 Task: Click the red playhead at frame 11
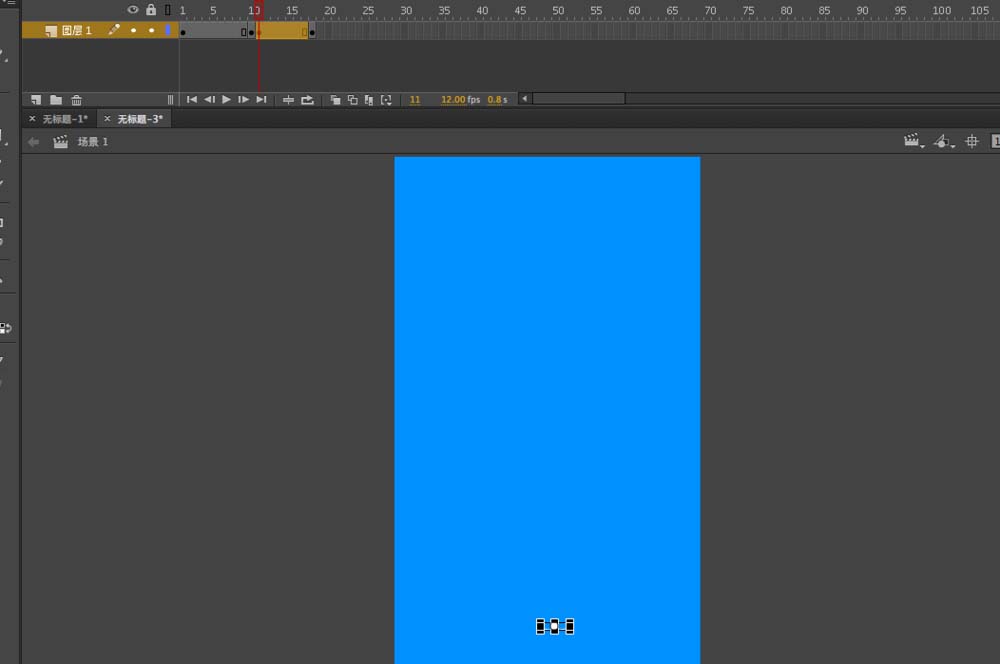[259, 9]
